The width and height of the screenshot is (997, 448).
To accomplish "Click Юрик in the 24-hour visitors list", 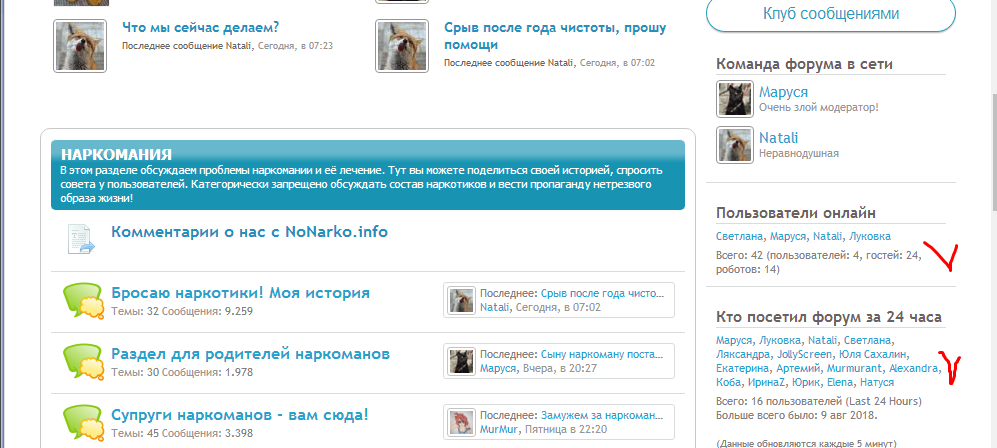I will pyautogui.click(x=808, y=383).
